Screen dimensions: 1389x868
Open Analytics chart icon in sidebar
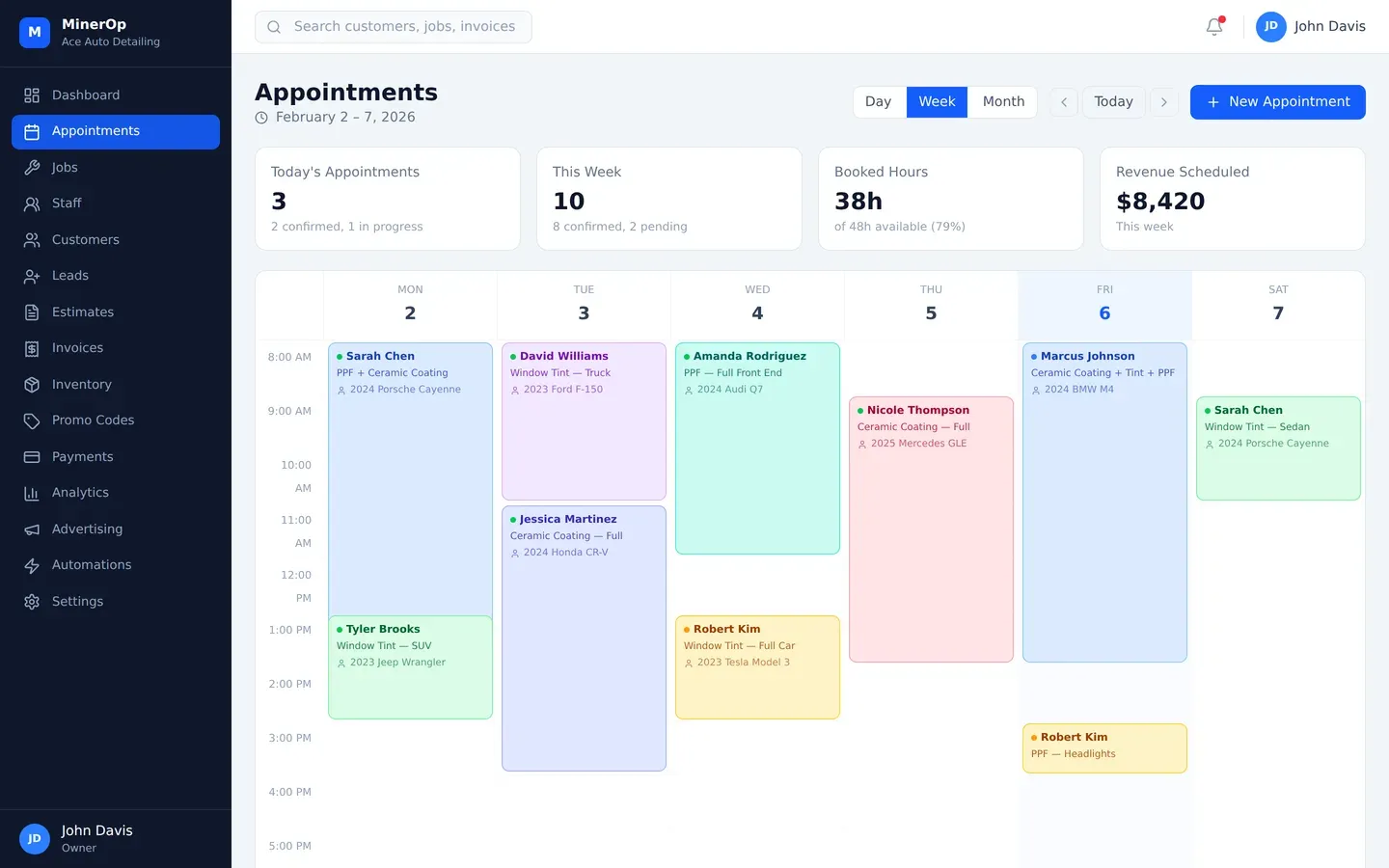(x=32, y=493)
